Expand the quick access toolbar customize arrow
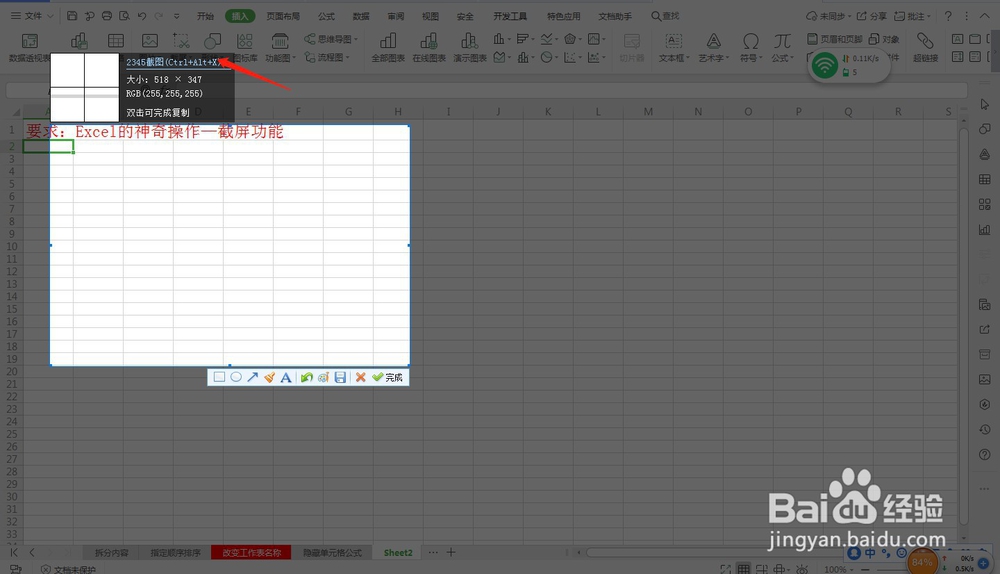The image size is (1000, 574). [x=177, y=16]
